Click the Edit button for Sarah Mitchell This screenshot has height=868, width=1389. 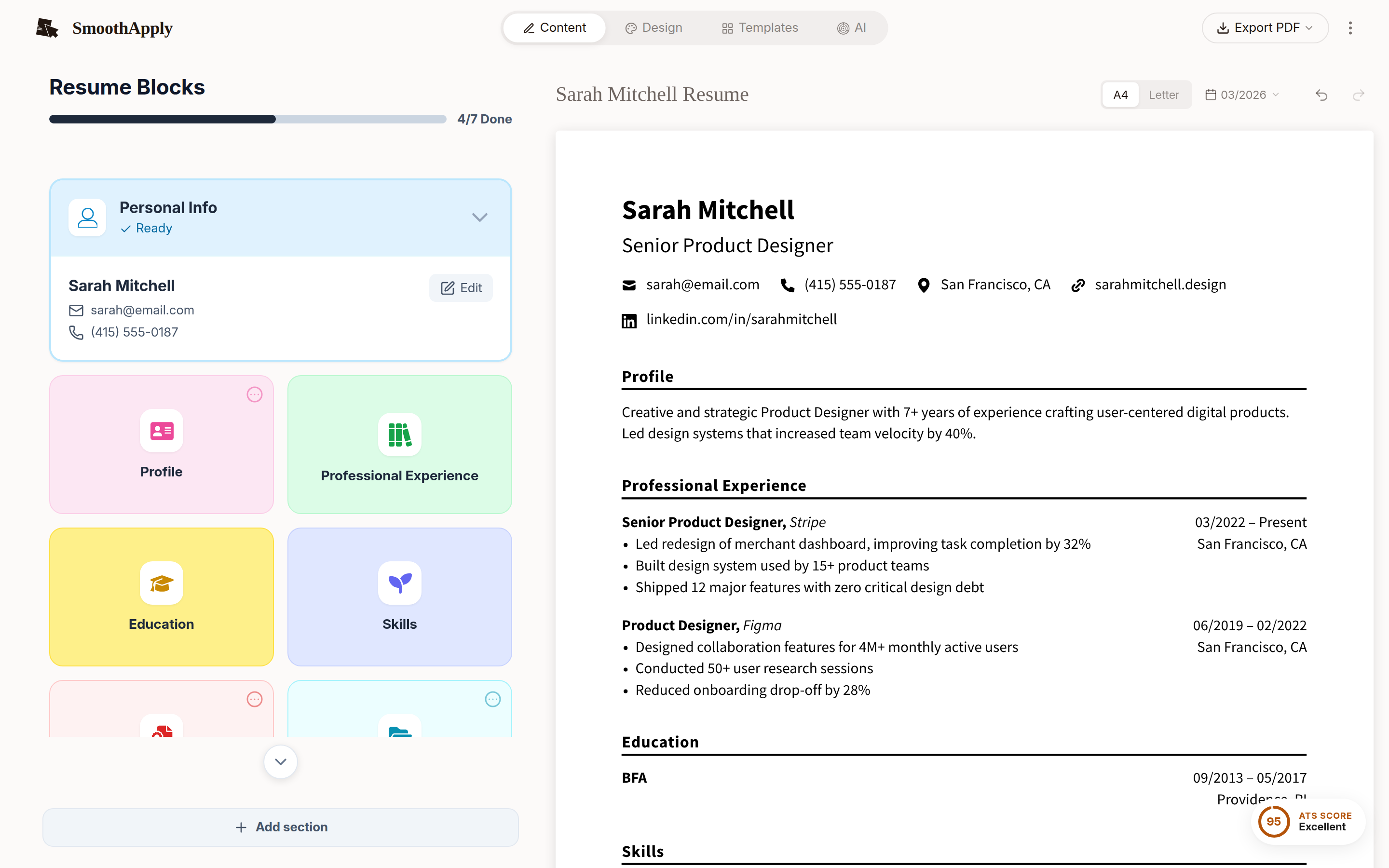point(461,287)
